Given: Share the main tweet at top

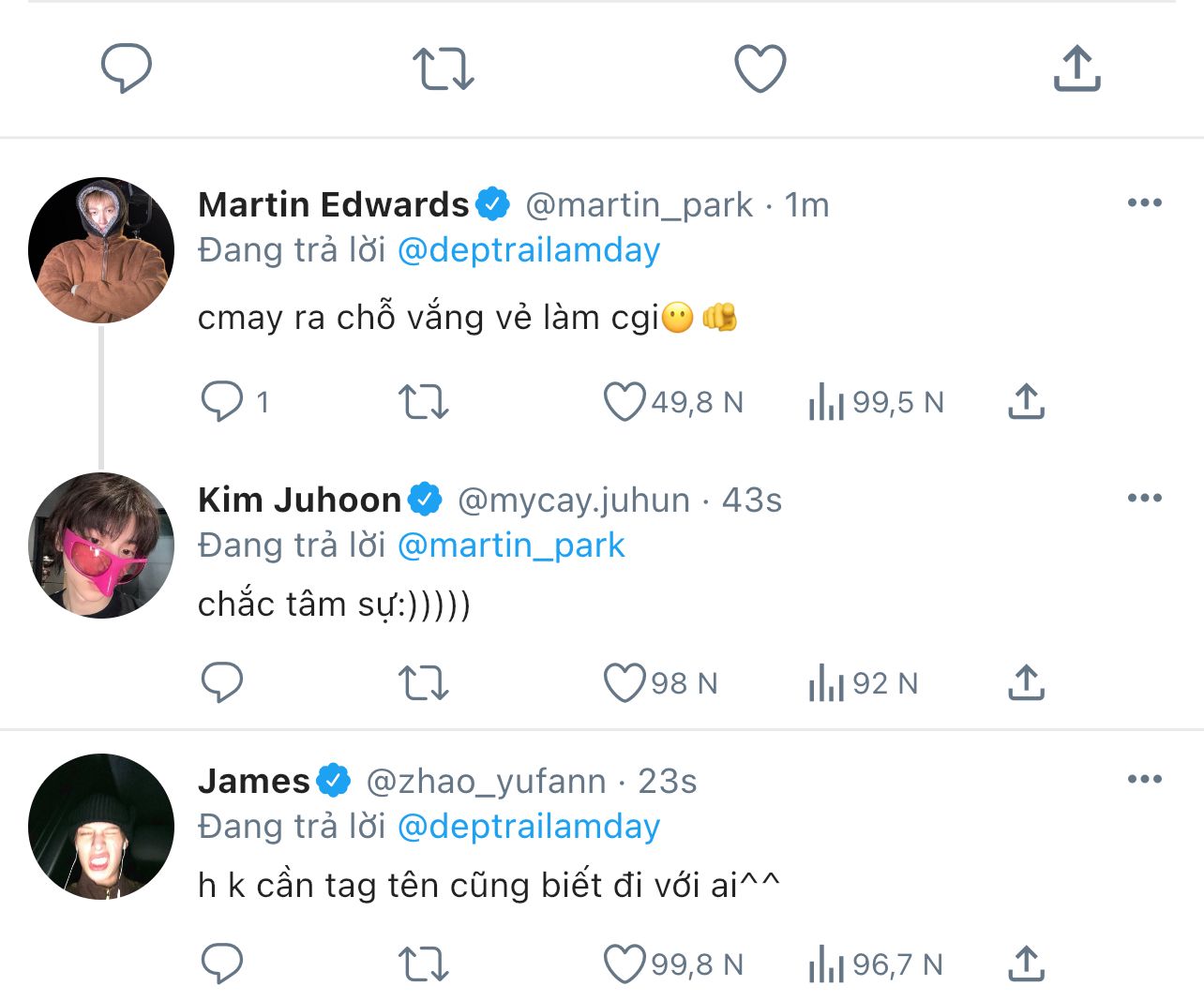Looking at the screenshot, I should point(1076,68).
